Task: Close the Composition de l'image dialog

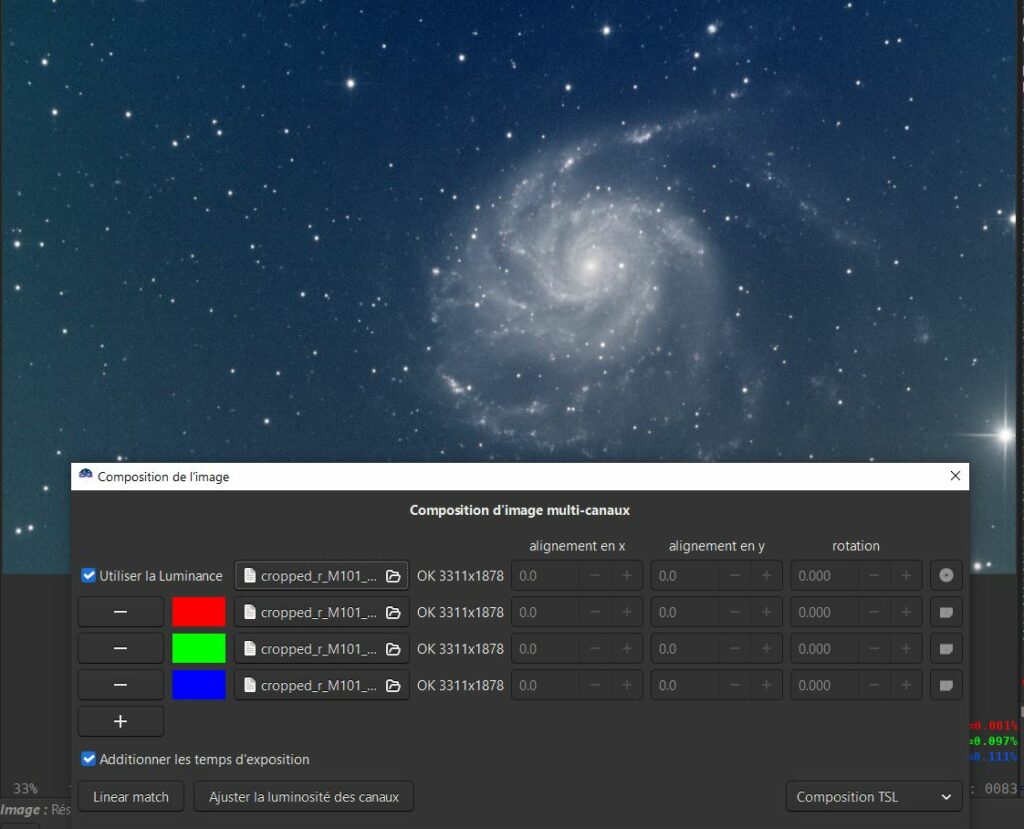Action: (954, 477)
